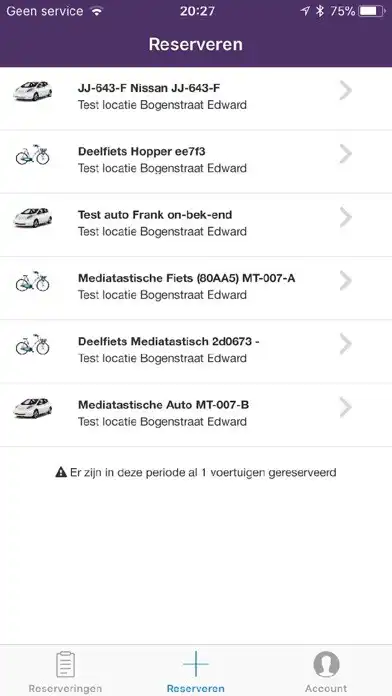Select the Mediatastische Auto MT-007-B title
Viewport: 392px width, 696px height.
tap(163, 405)
